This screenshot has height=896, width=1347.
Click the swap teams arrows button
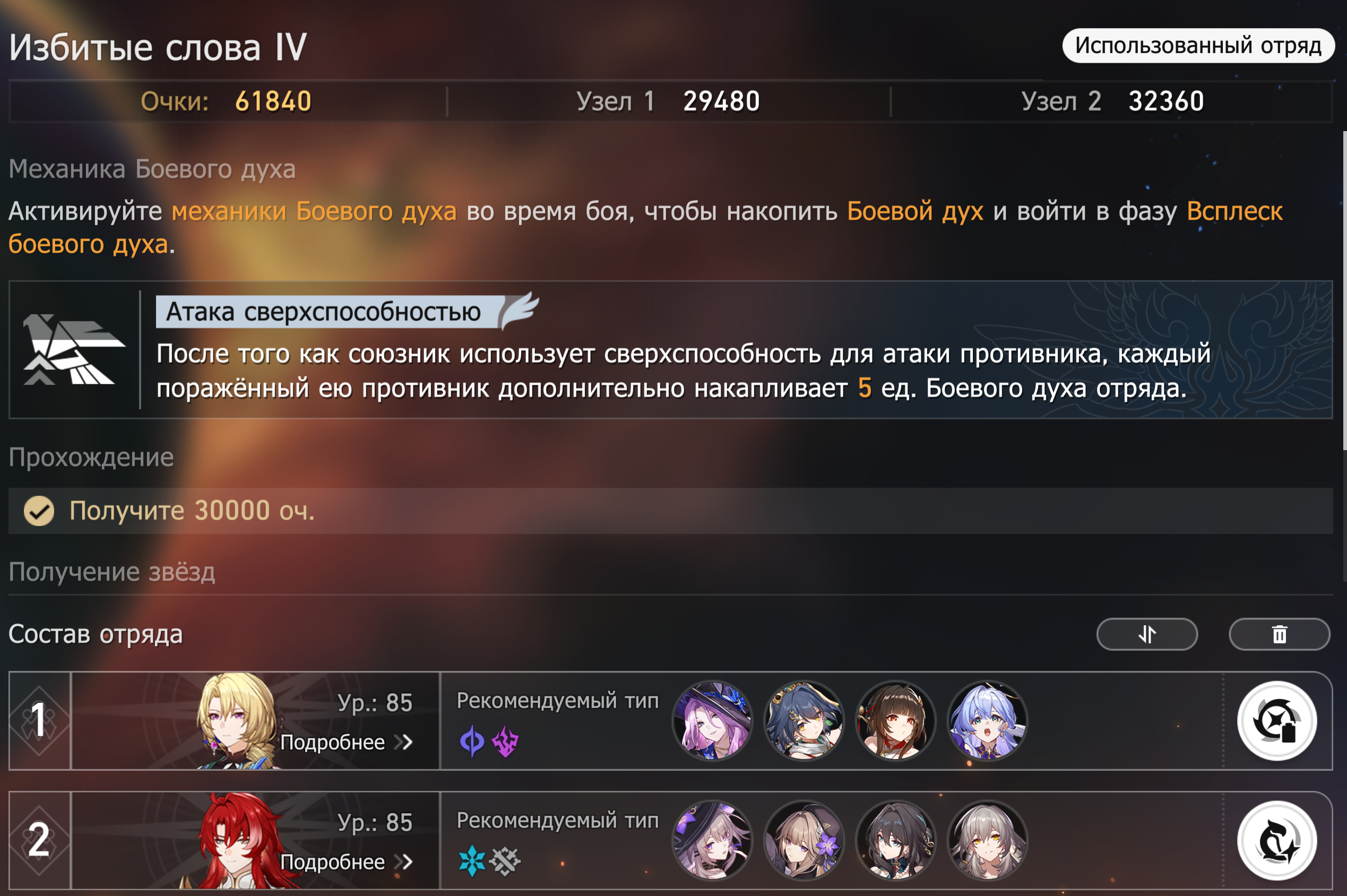tap(1146, 634)
